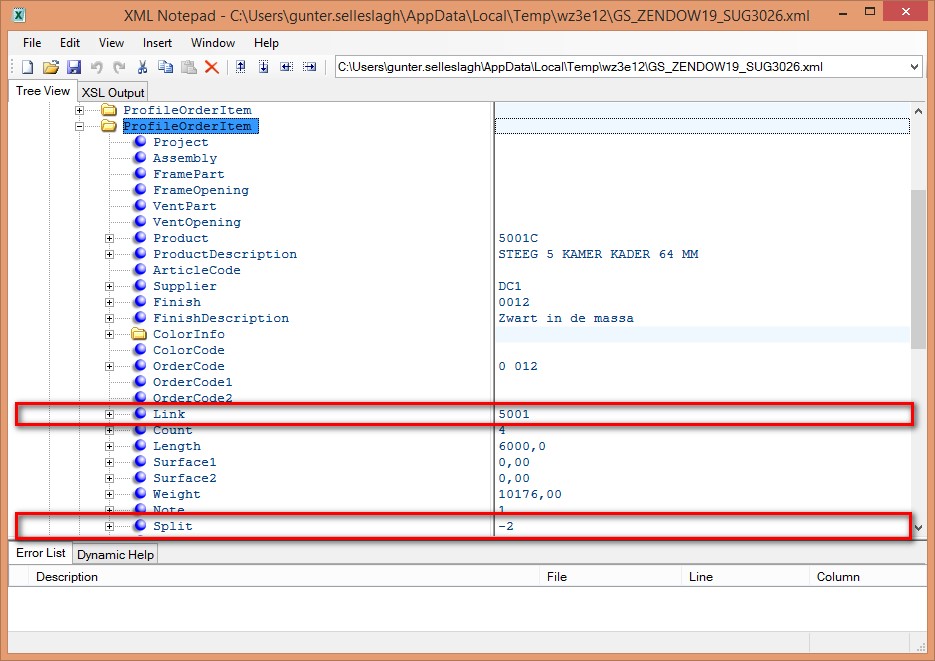The width and height of the screenshot is (935, 661).
Task: Open the Window menu
Action: click(x=213, y=43)
